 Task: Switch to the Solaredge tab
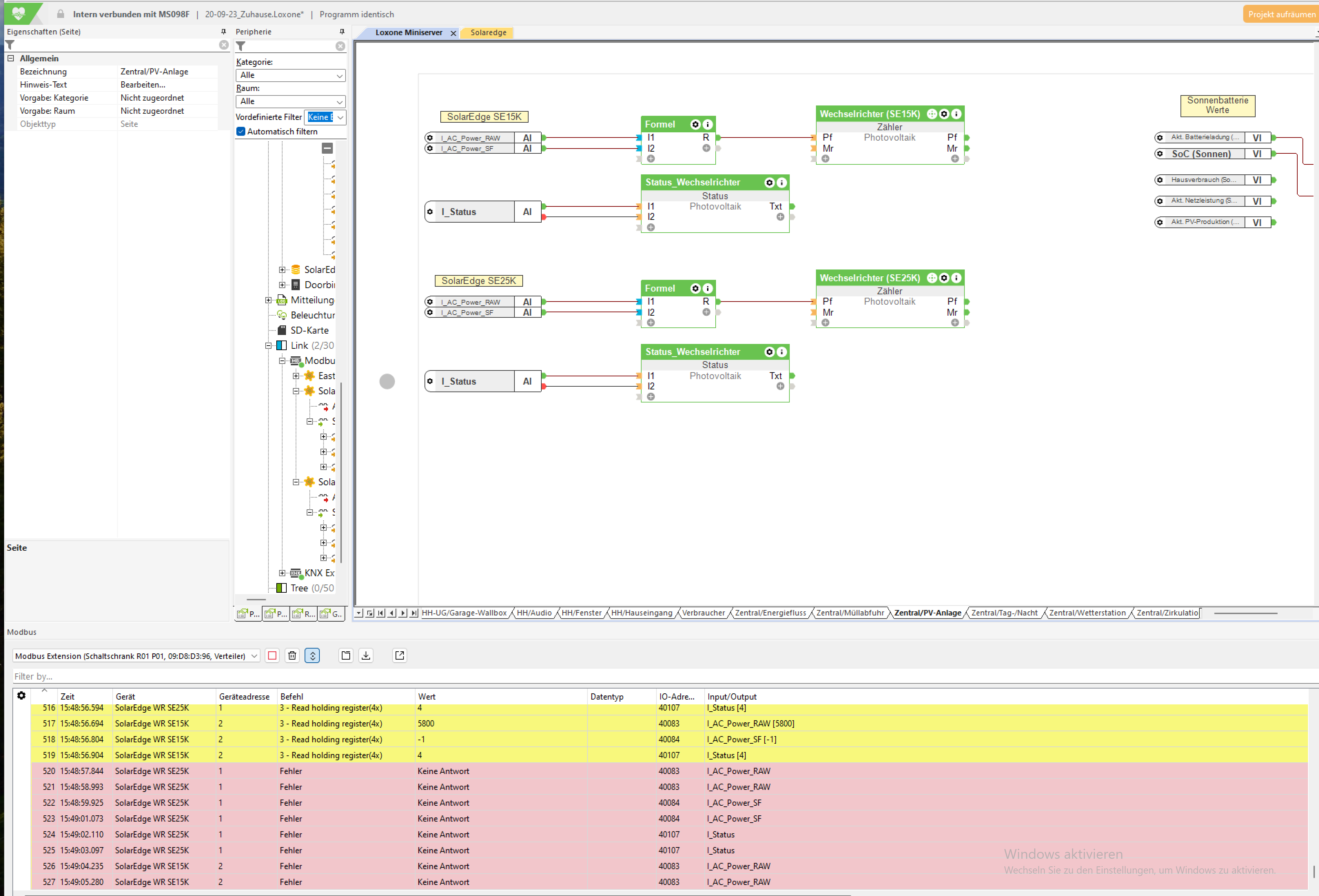488,32
